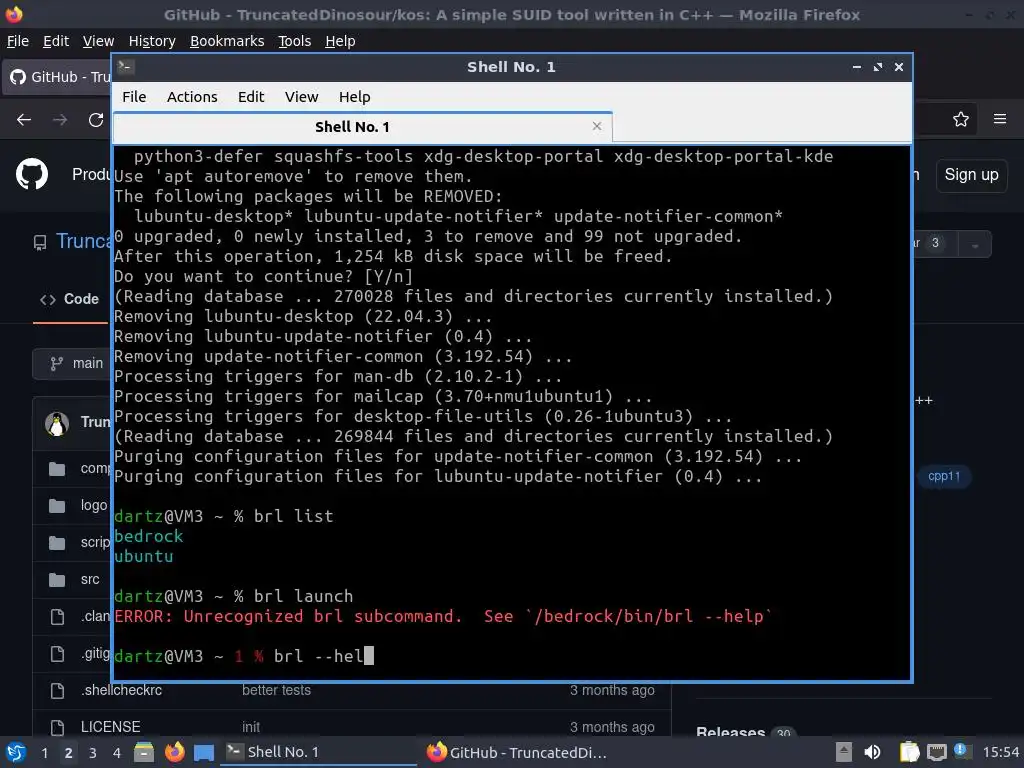Click the 15:54 clock
The height and width of the screenshot is (768, 1024).
[1000, 753]
